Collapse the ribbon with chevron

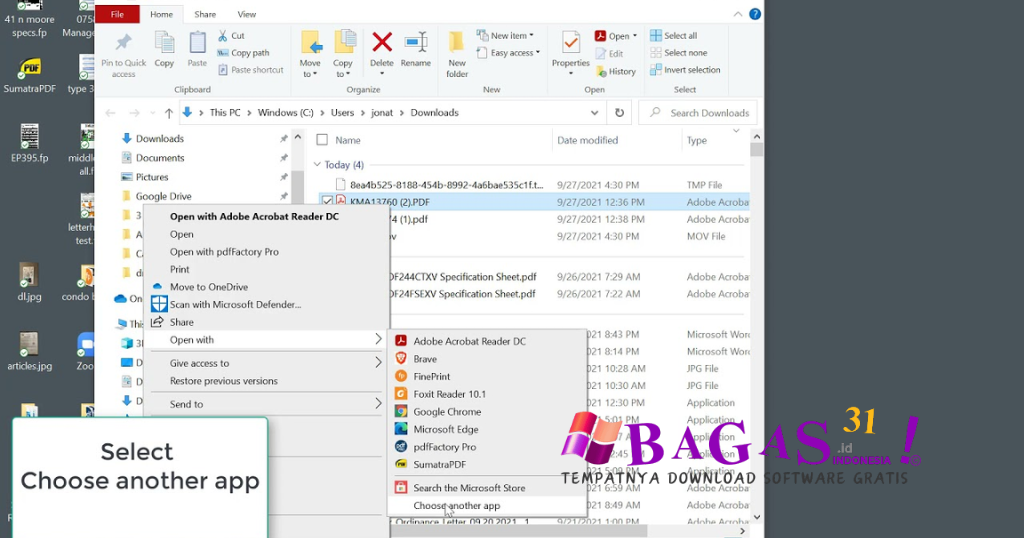[737, 14]
